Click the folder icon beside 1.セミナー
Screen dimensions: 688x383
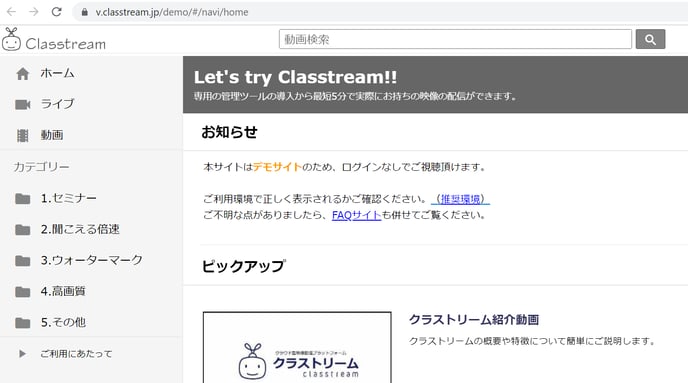[x=22, y=199]
